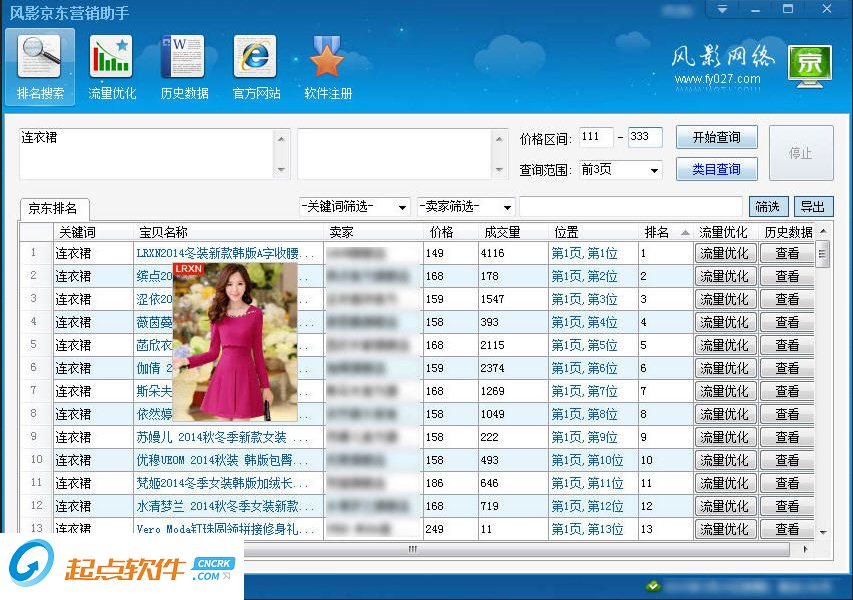Focus the keyword box containing 连衣裙
This screenshot has height=600, width=853.
(148, 154)
